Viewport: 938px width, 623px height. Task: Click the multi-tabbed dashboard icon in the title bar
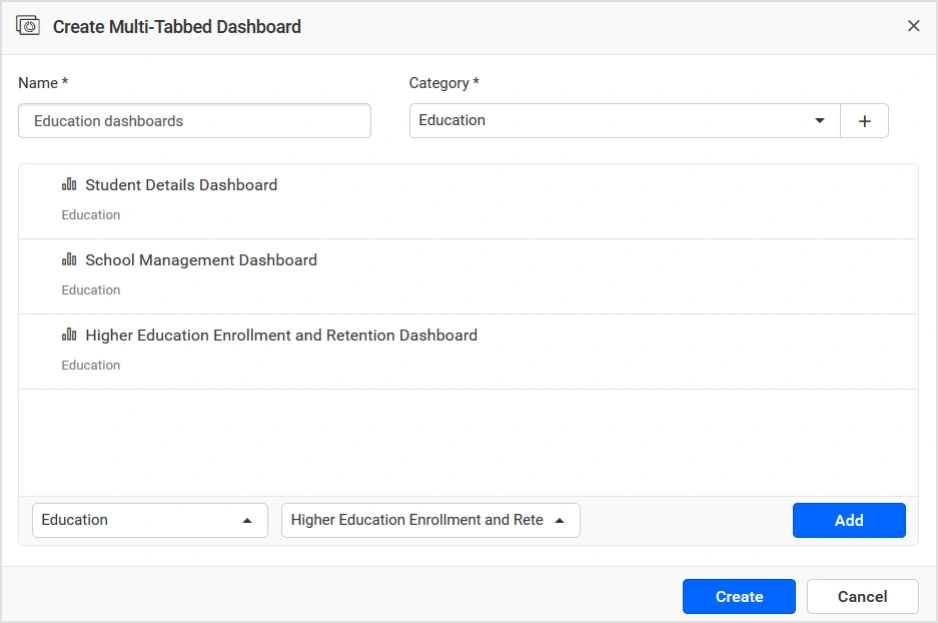28,26
